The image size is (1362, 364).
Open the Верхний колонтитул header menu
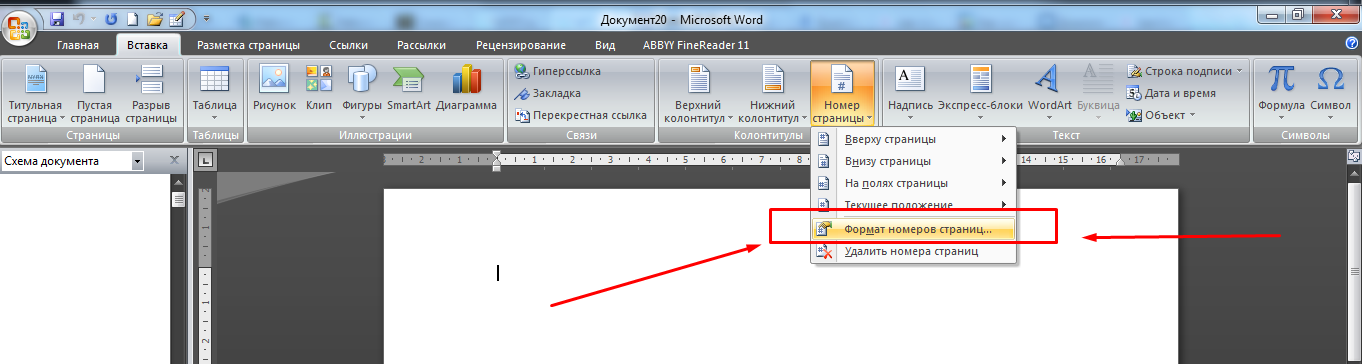699,93
